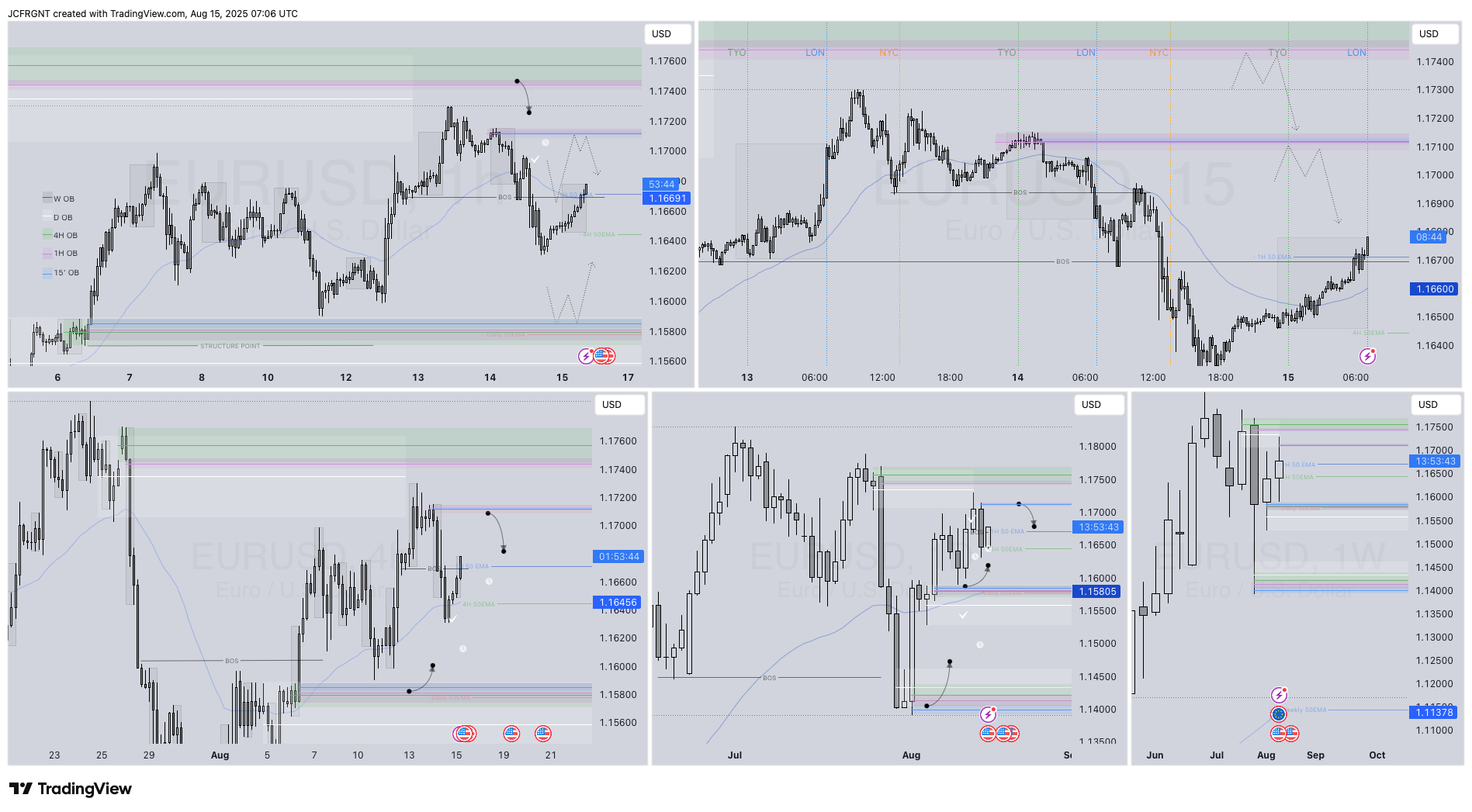Open the US flag event near date 21
Screen dimensions: 1472x812
(x=543, y=733)
